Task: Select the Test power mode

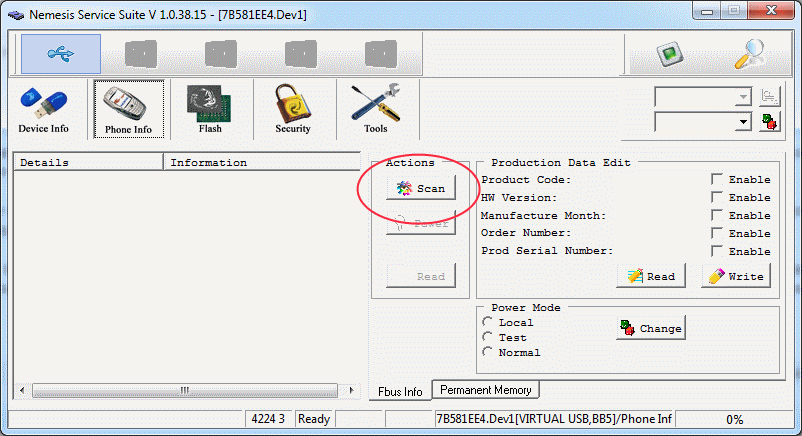Action: pyautogui.click(x=487, y=337)
